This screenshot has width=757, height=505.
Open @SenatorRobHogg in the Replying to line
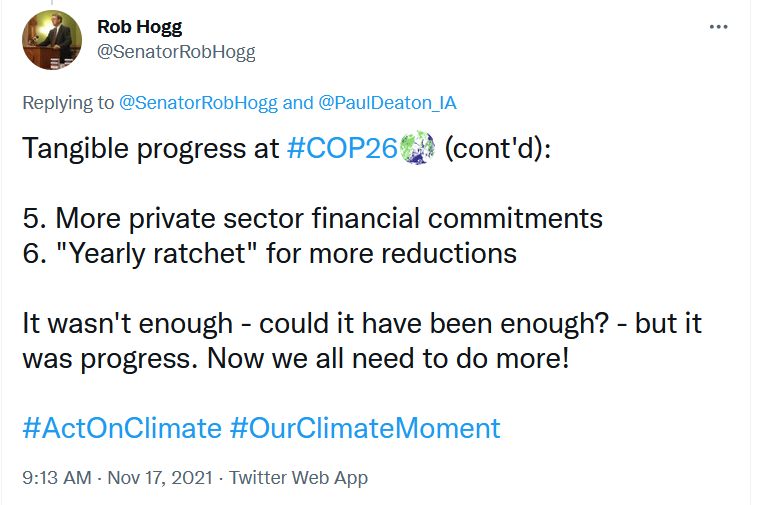199,102
